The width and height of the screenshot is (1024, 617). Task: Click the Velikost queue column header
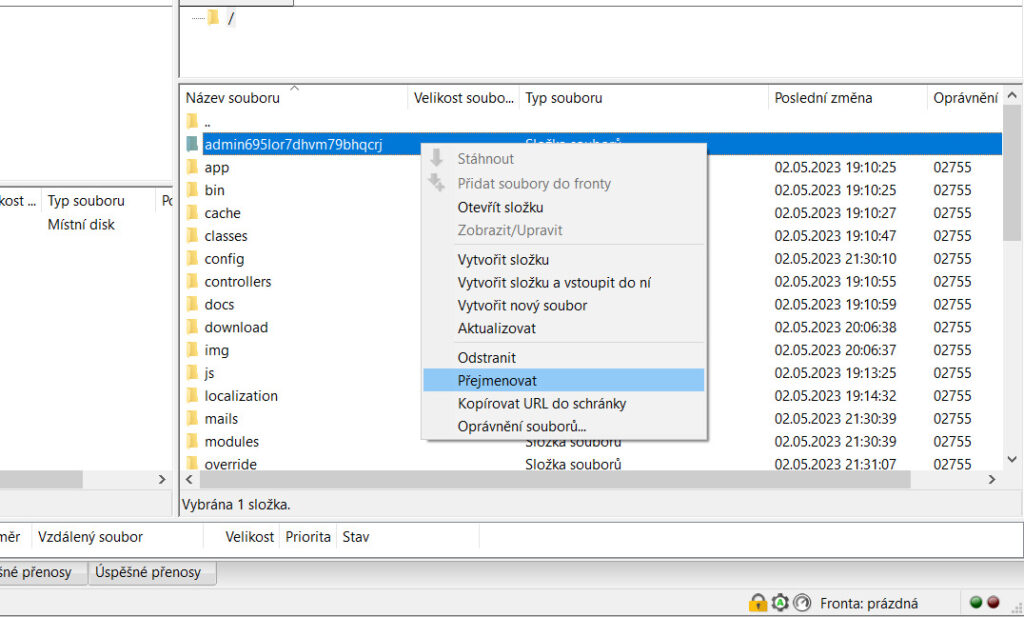[242, 537]
